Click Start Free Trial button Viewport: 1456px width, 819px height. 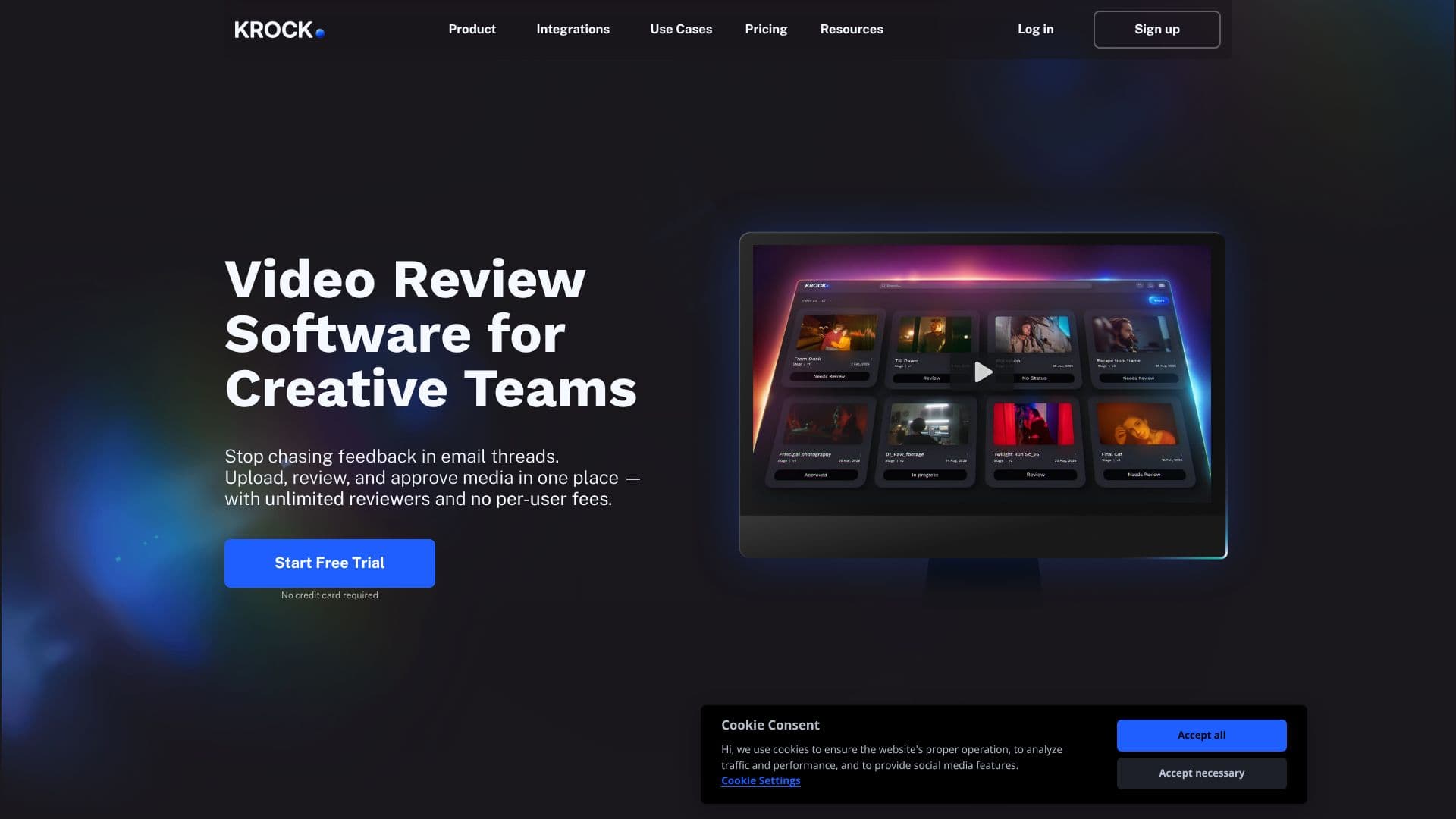[330, 563]
